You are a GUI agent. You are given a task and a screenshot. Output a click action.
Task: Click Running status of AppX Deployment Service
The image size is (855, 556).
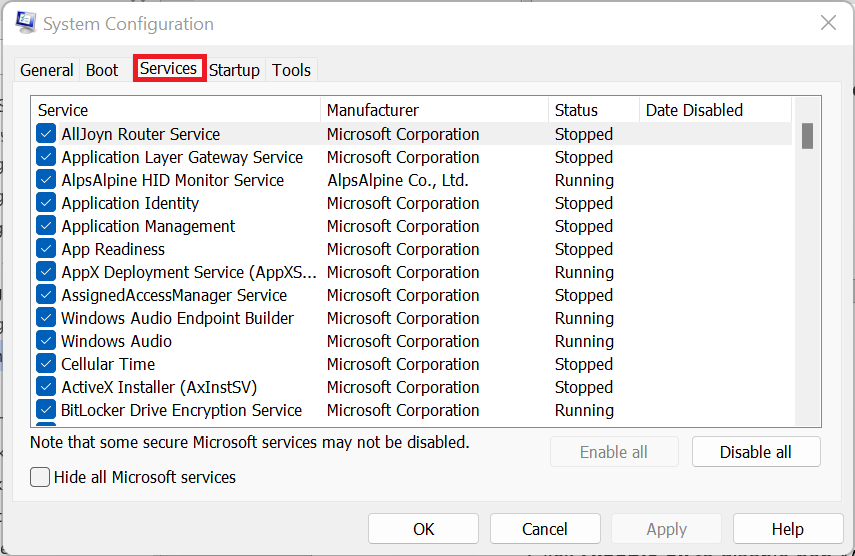point(585,272)
